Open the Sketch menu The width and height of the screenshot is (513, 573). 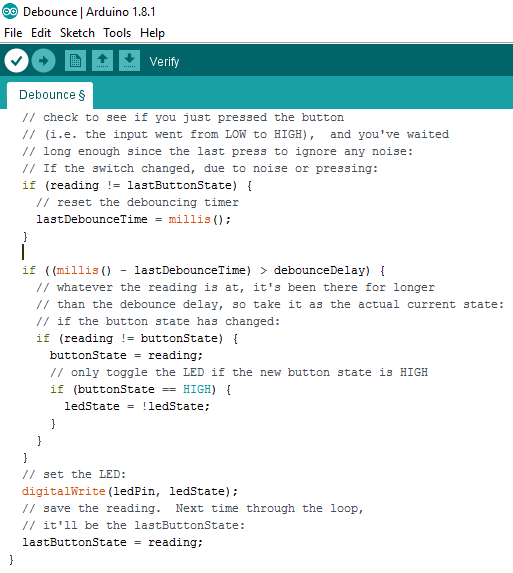coord(77,33)
